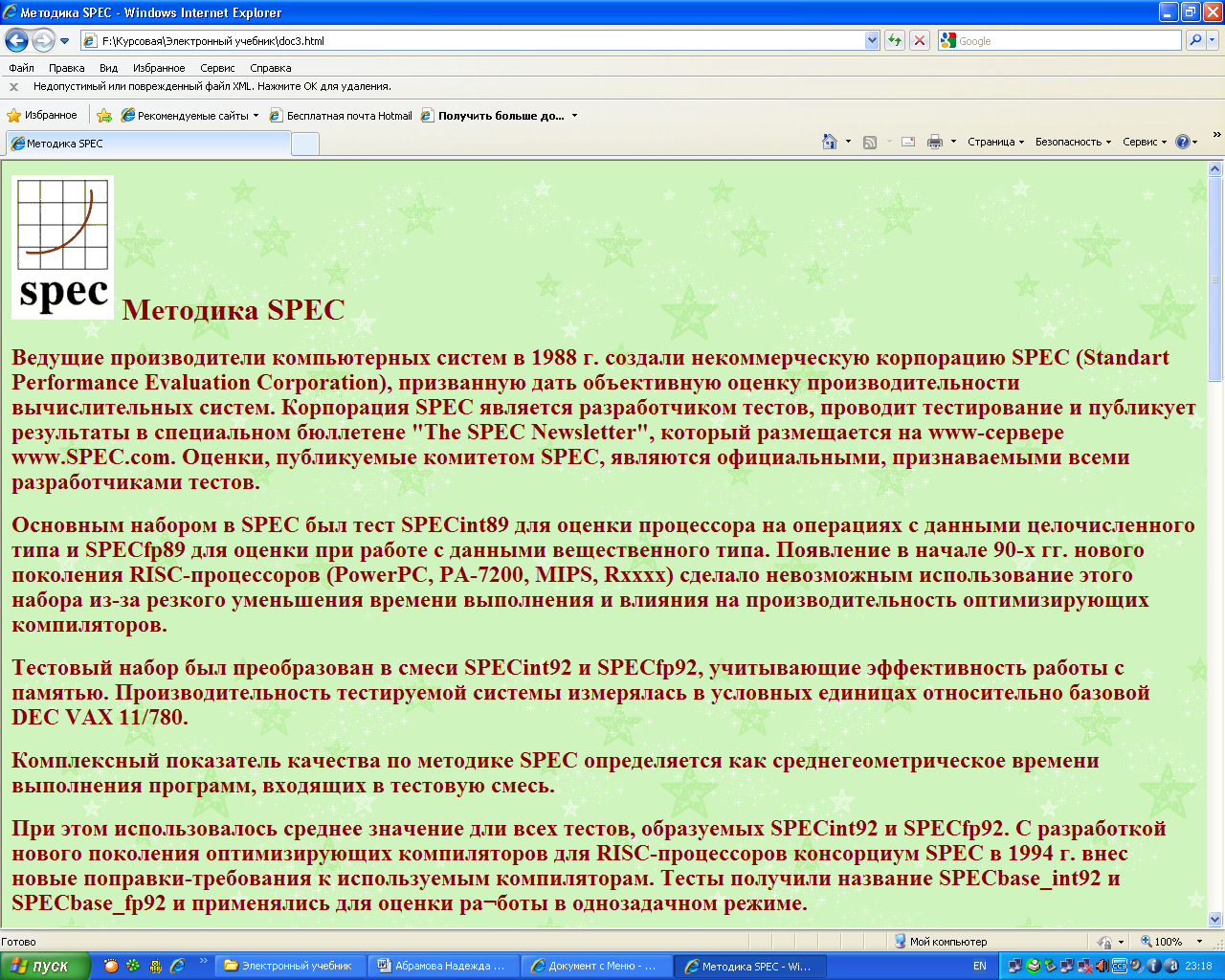
Task: Switch to Абрамова Надежда Word document
Action: click(443, 966)
